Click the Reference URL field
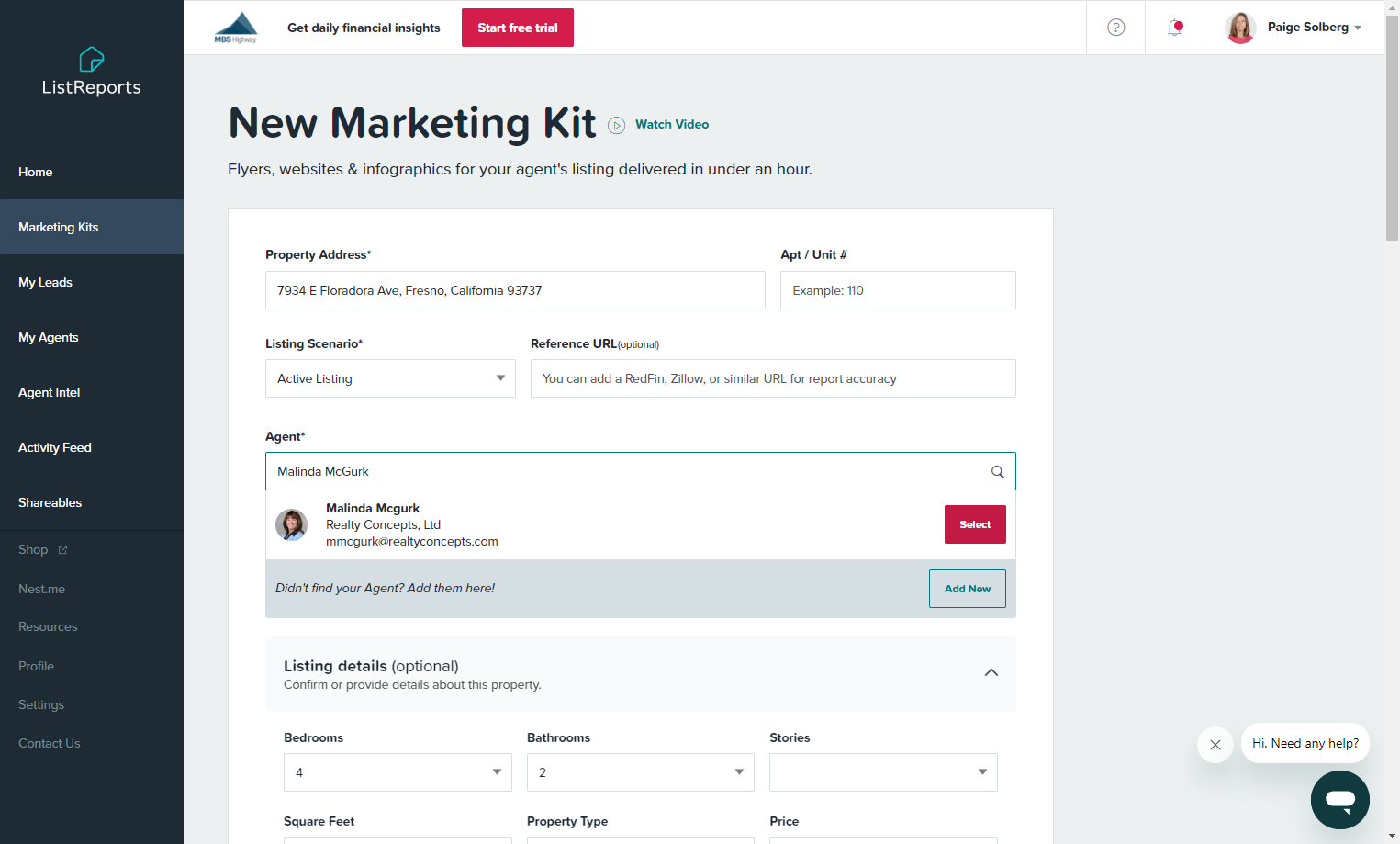 pos(773,378)
